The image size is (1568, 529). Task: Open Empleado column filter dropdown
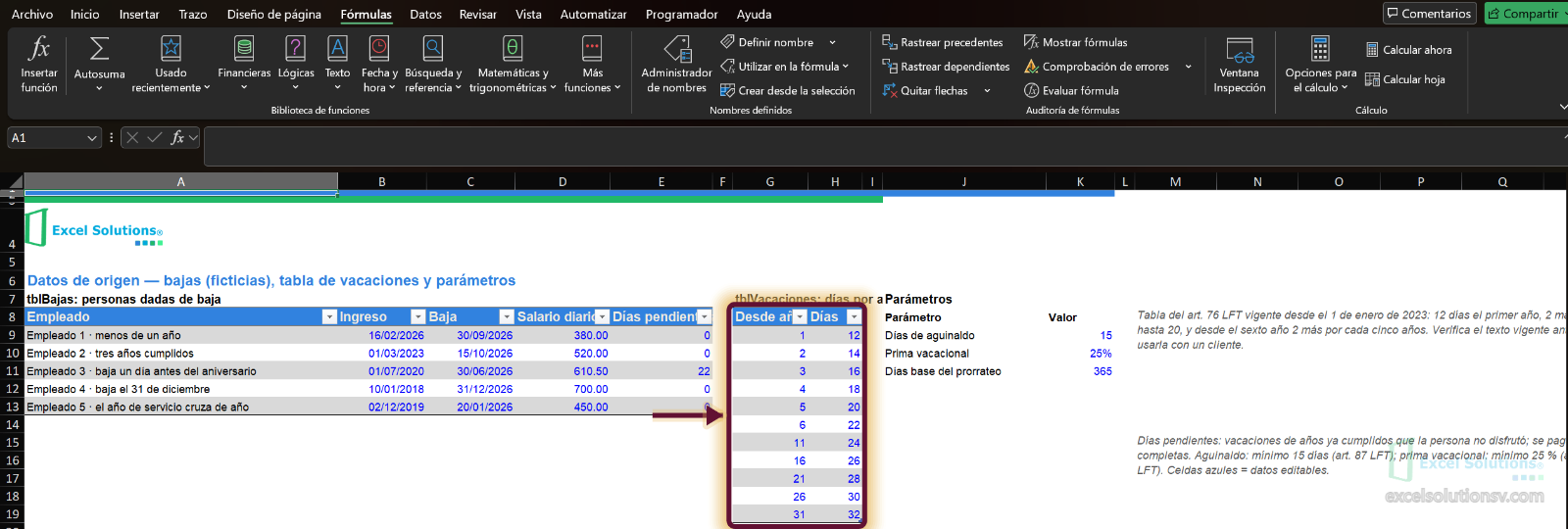(329, 316)
